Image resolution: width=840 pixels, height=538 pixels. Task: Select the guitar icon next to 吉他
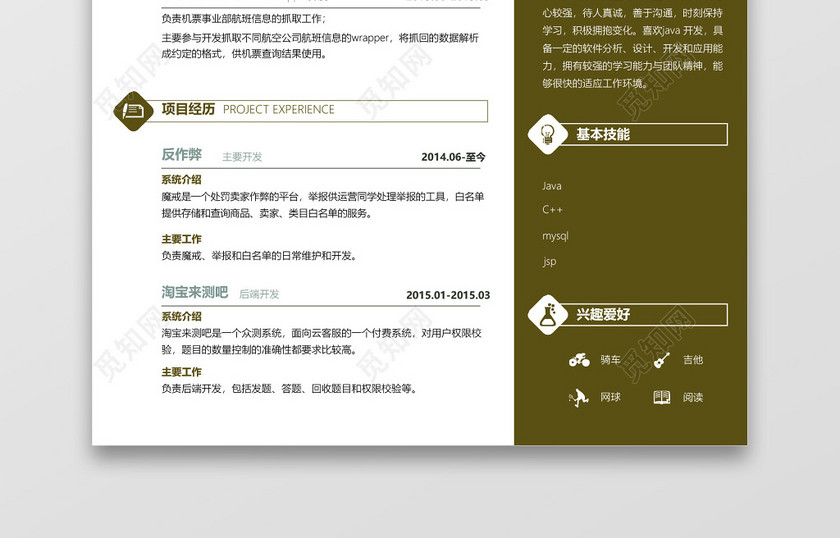[662, 360]
